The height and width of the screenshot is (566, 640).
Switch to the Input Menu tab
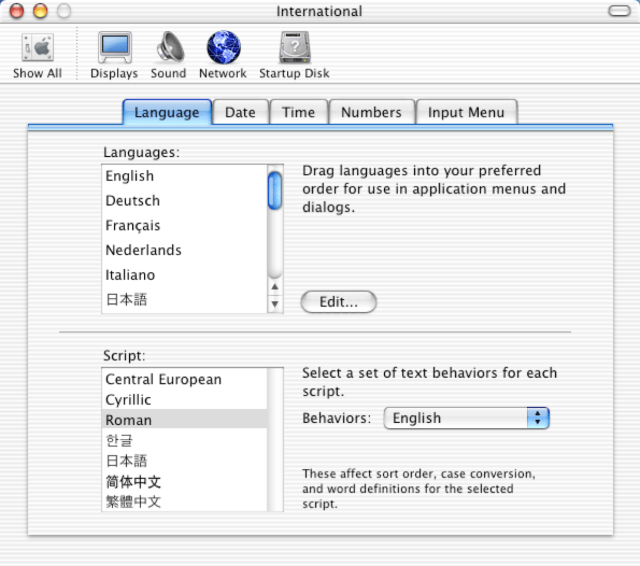pos(466,112)
